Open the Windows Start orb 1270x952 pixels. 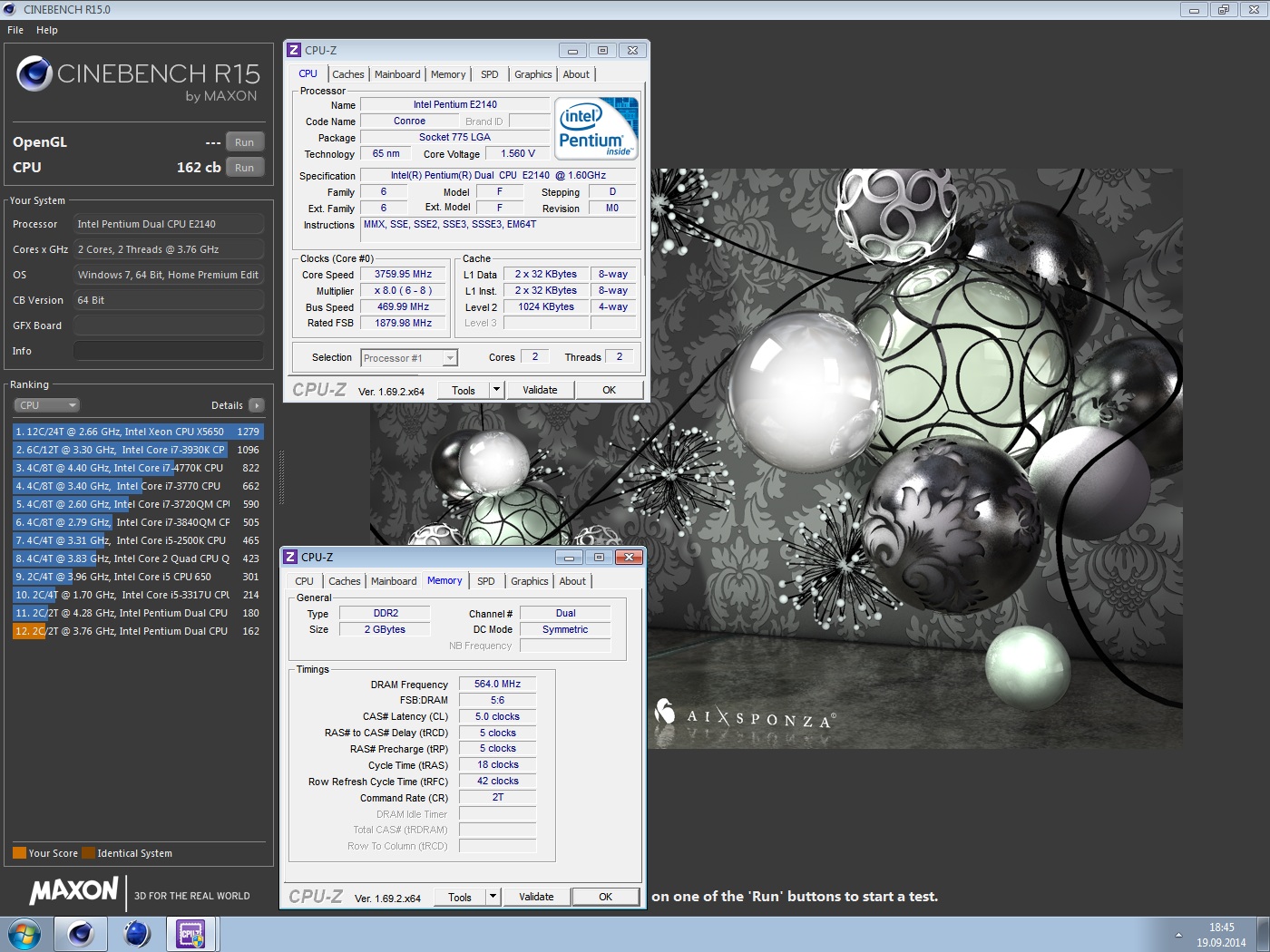pos(24,934)
